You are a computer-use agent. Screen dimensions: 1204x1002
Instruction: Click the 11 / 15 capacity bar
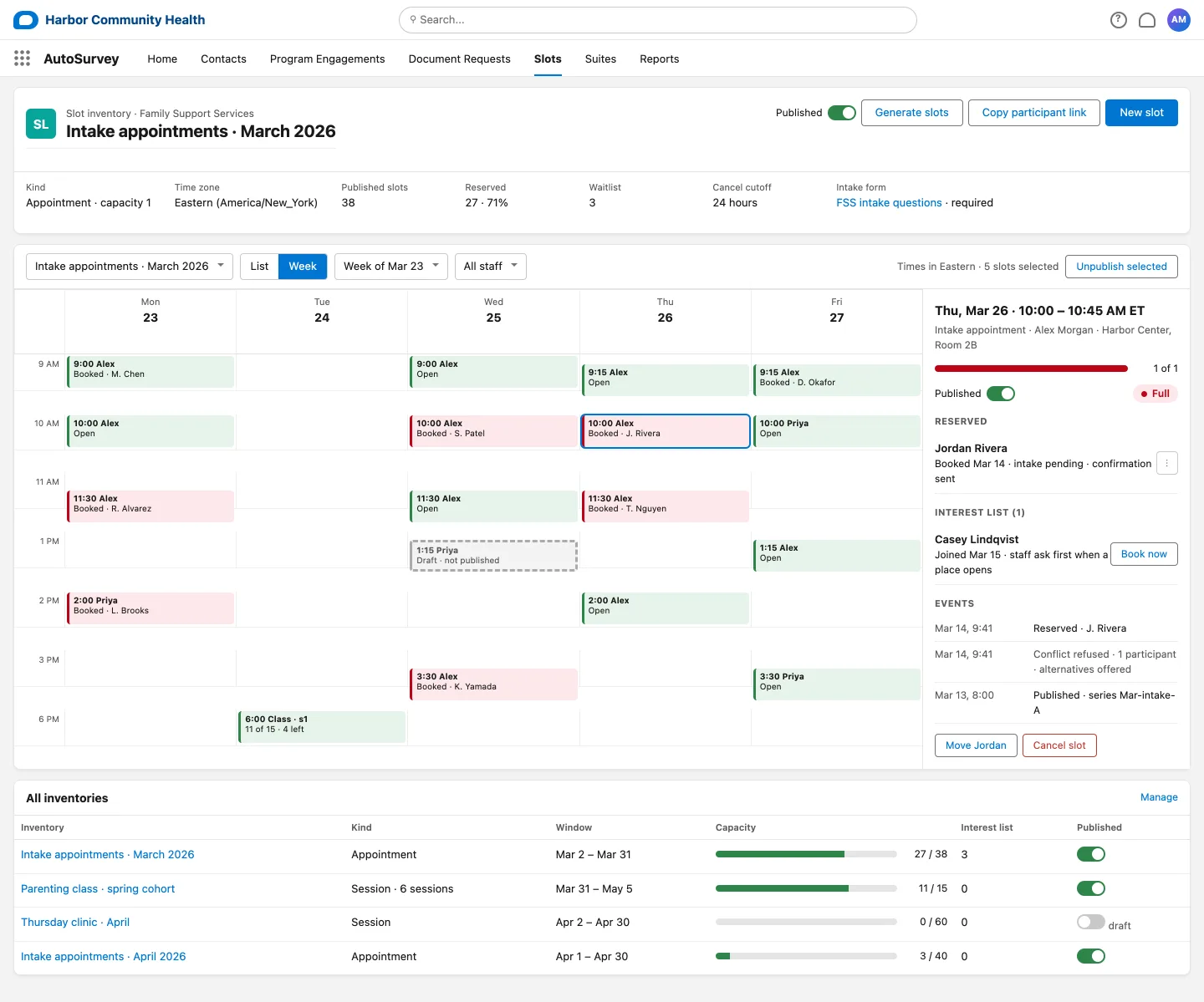pyautogui.click(x=806, y=888)
